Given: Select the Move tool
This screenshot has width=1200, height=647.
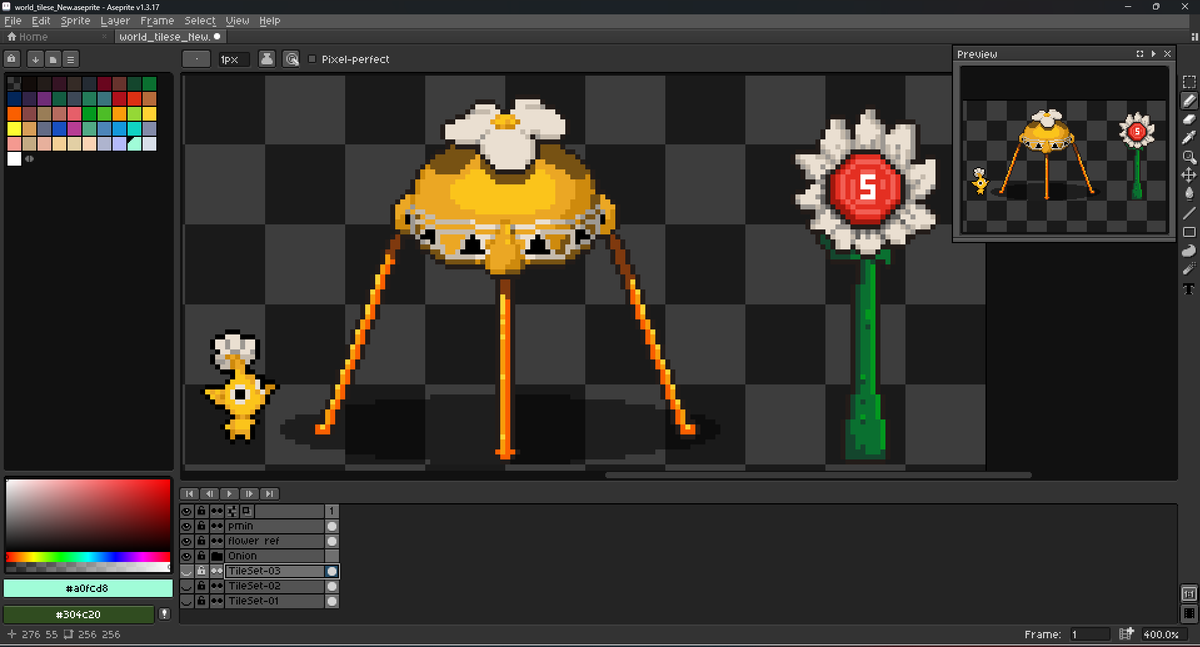Looking at the screenshot, I should tap(1189, 175).
